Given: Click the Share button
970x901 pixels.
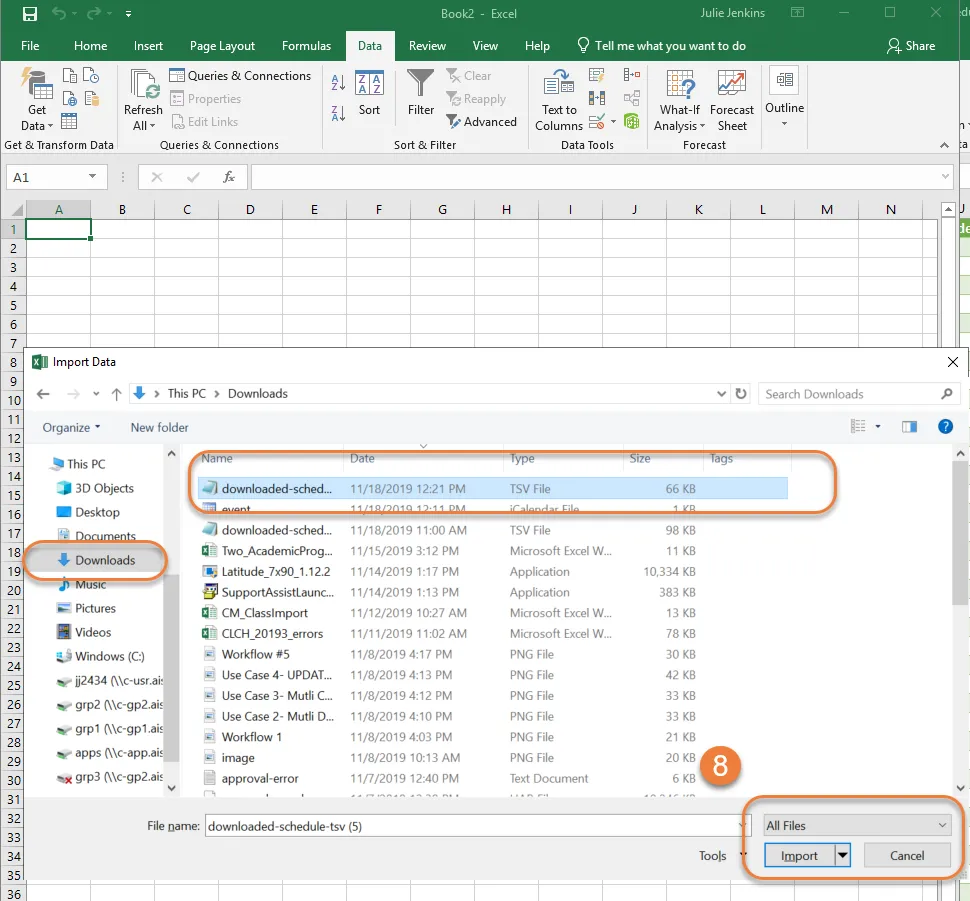Looking at the screenshot, I should point(911,46).
